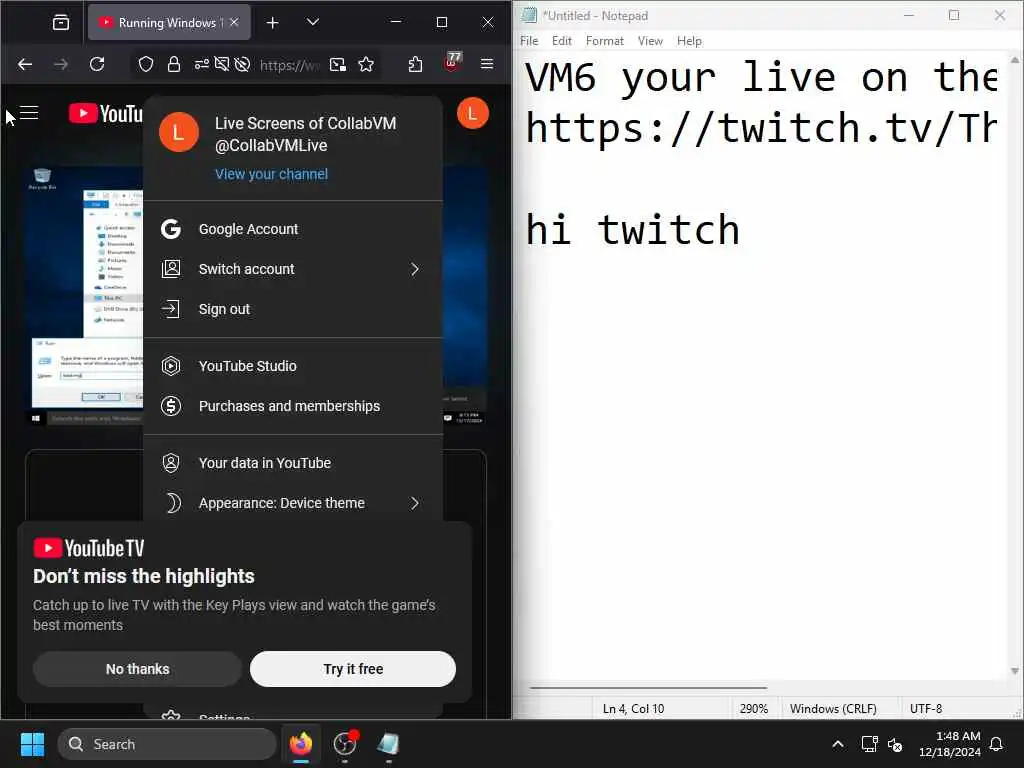Open a new Firefox tab
Image resolution: width=1024 pixels, height=768 pixels.
point(272,23)
